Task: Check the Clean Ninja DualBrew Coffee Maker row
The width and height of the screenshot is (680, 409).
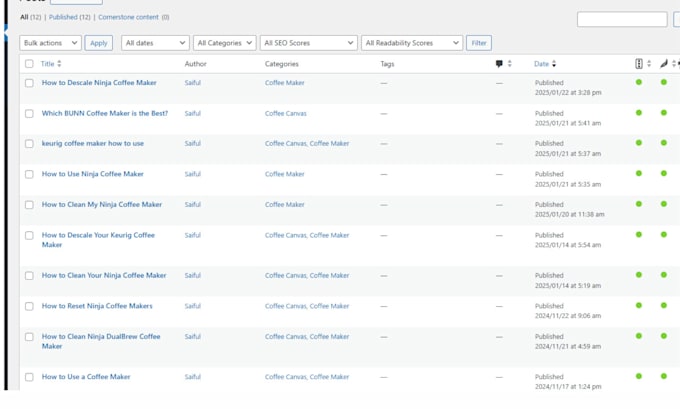Action: click(x=29, y=337)
